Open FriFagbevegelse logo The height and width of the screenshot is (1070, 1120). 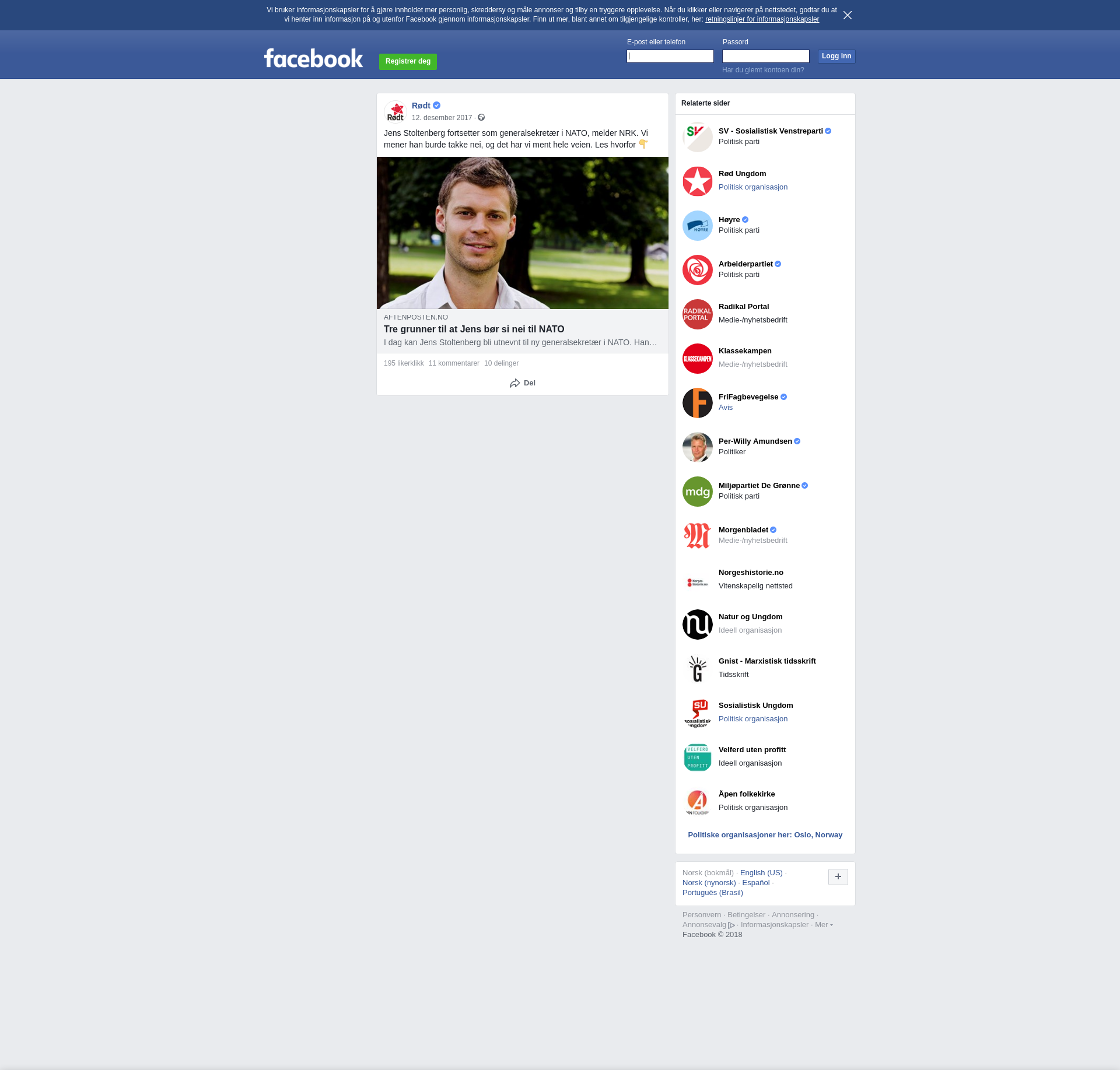tap(698, 403)
